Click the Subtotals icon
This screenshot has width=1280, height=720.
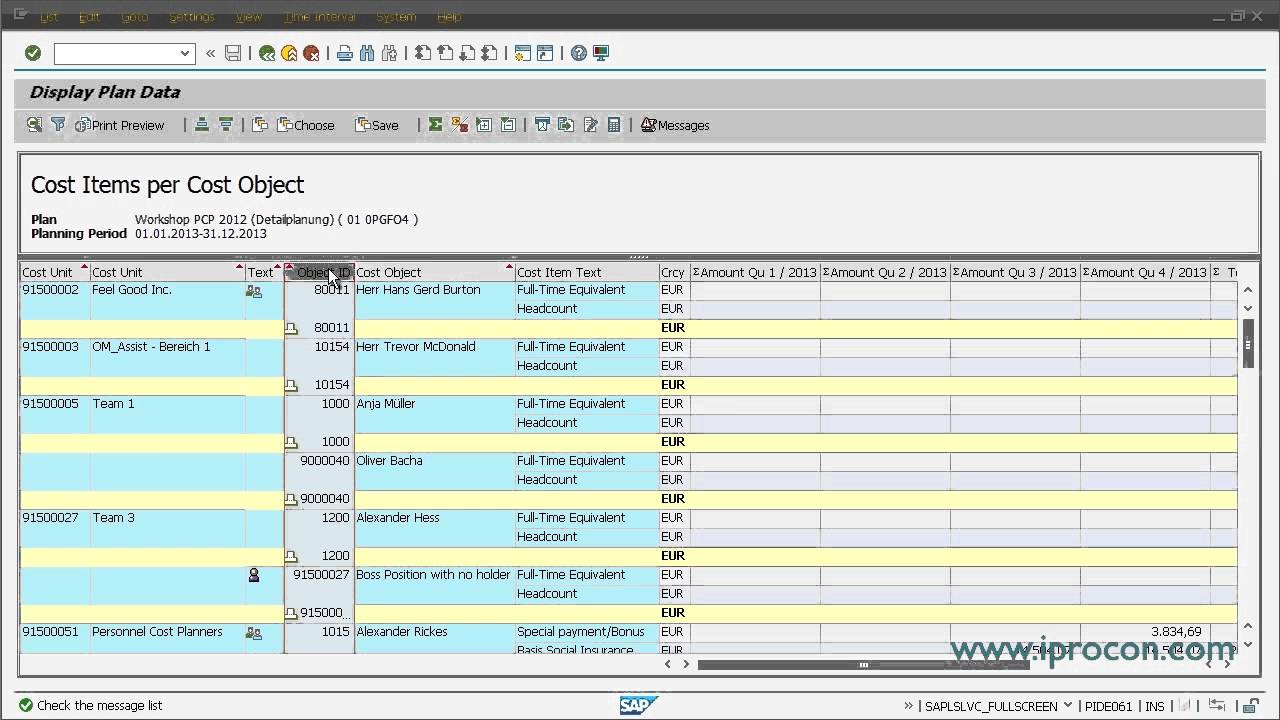[460, 125]
